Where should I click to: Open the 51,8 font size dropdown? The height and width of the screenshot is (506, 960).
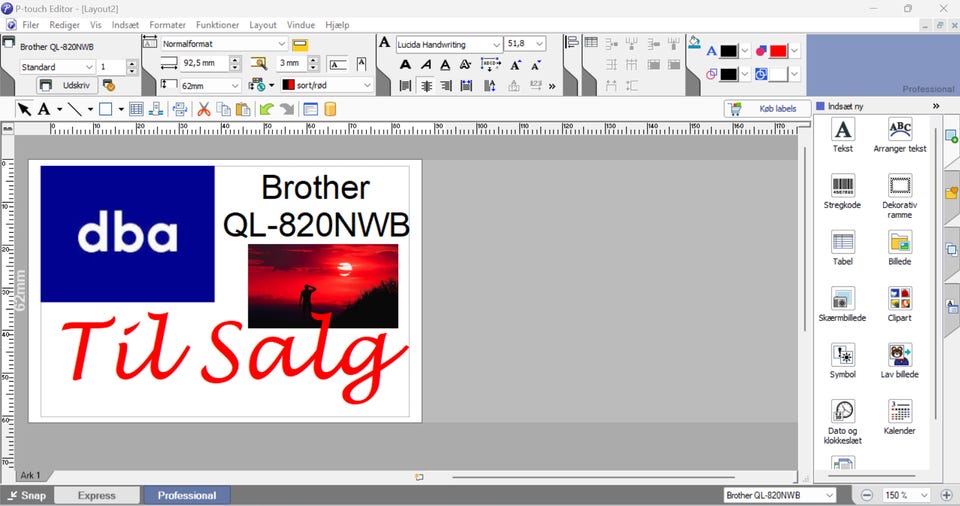click(x=539, y=44)
